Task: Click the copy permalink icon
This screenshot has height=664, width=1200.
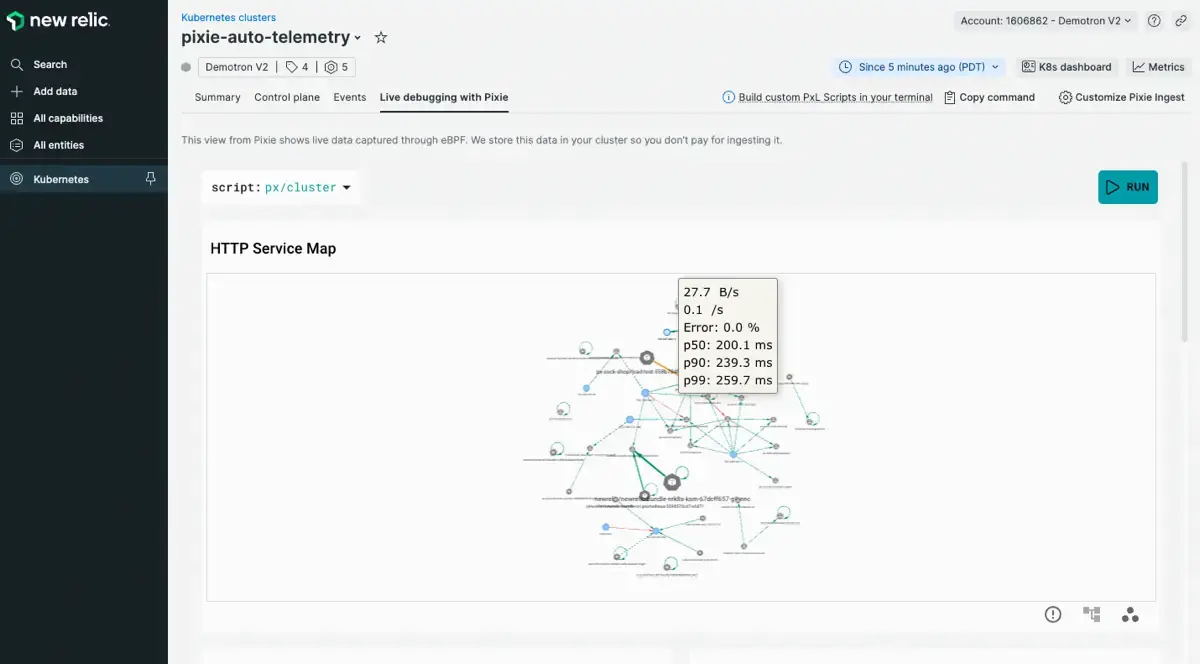Action: click(1181, 20)
